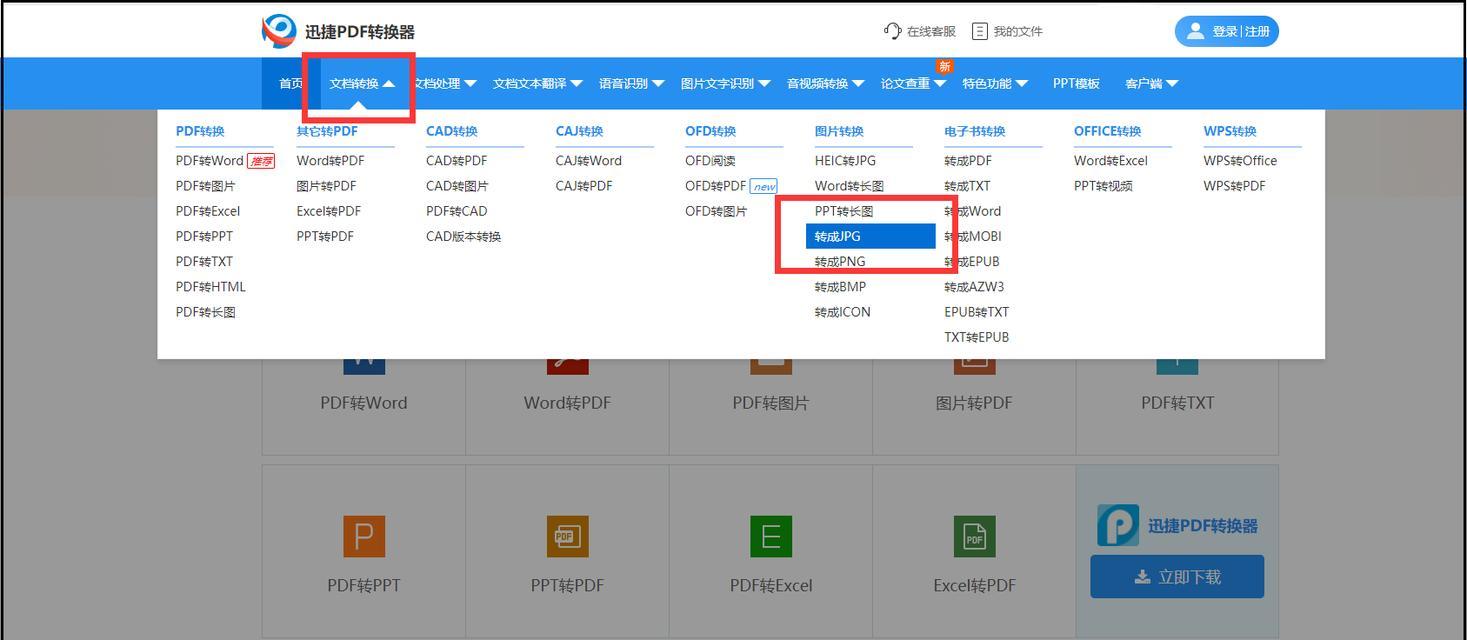Expand the 语音识别 menu
This screenshot has width=1467, height=640.
[x=632, y=83]
